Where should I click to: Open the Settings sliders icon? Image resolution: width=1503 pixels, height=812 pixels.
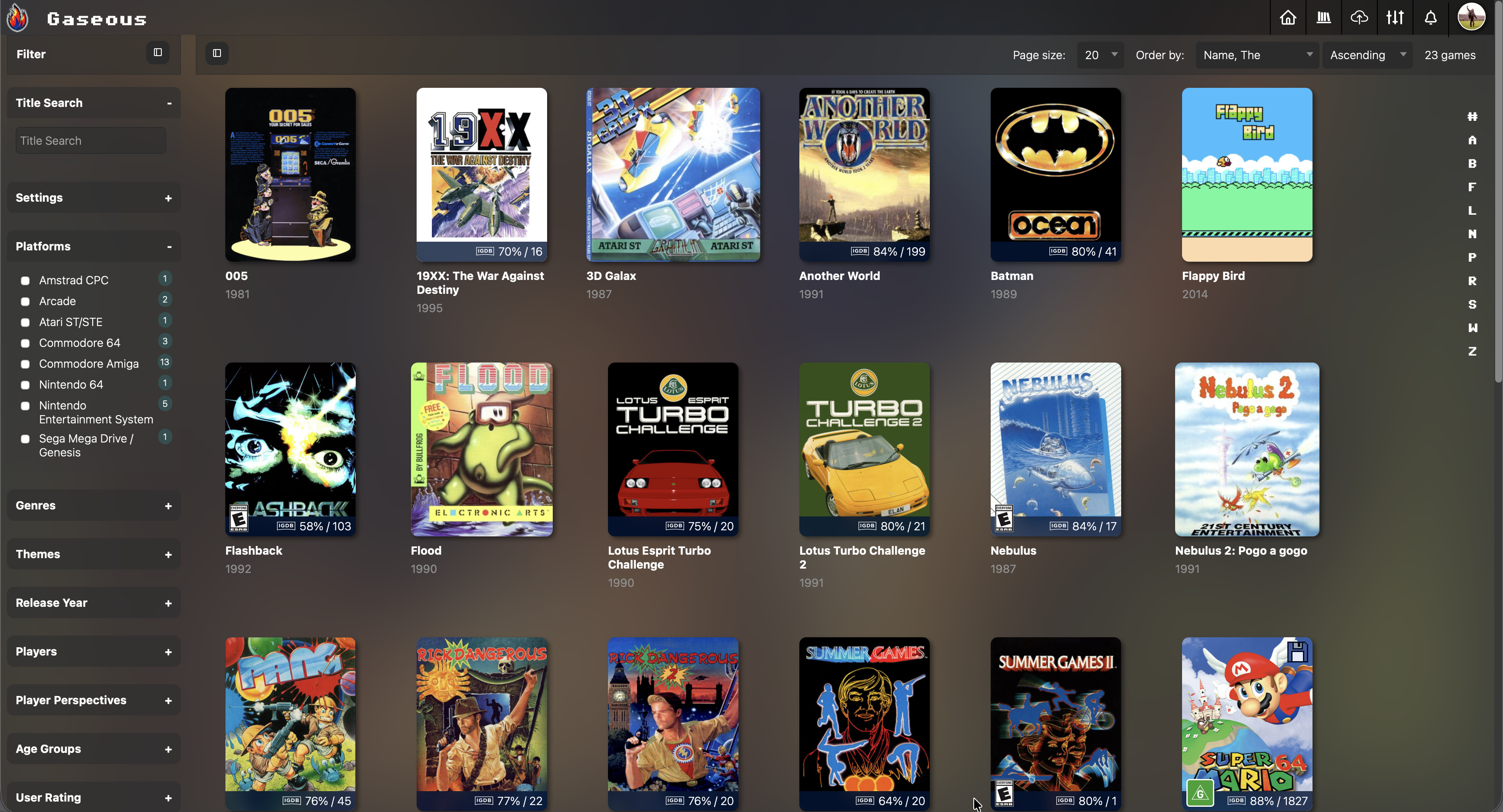(1394, 17)
